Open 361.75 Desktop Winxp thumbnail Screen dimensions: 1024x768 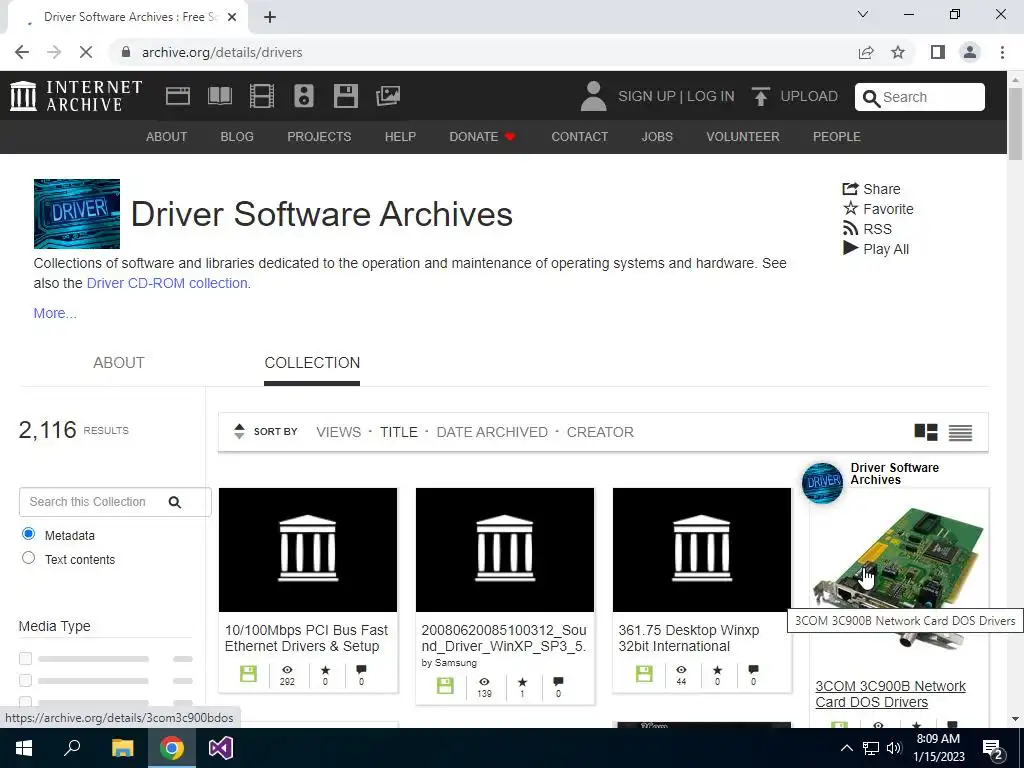pyautogui.click(x=701, y=550)
